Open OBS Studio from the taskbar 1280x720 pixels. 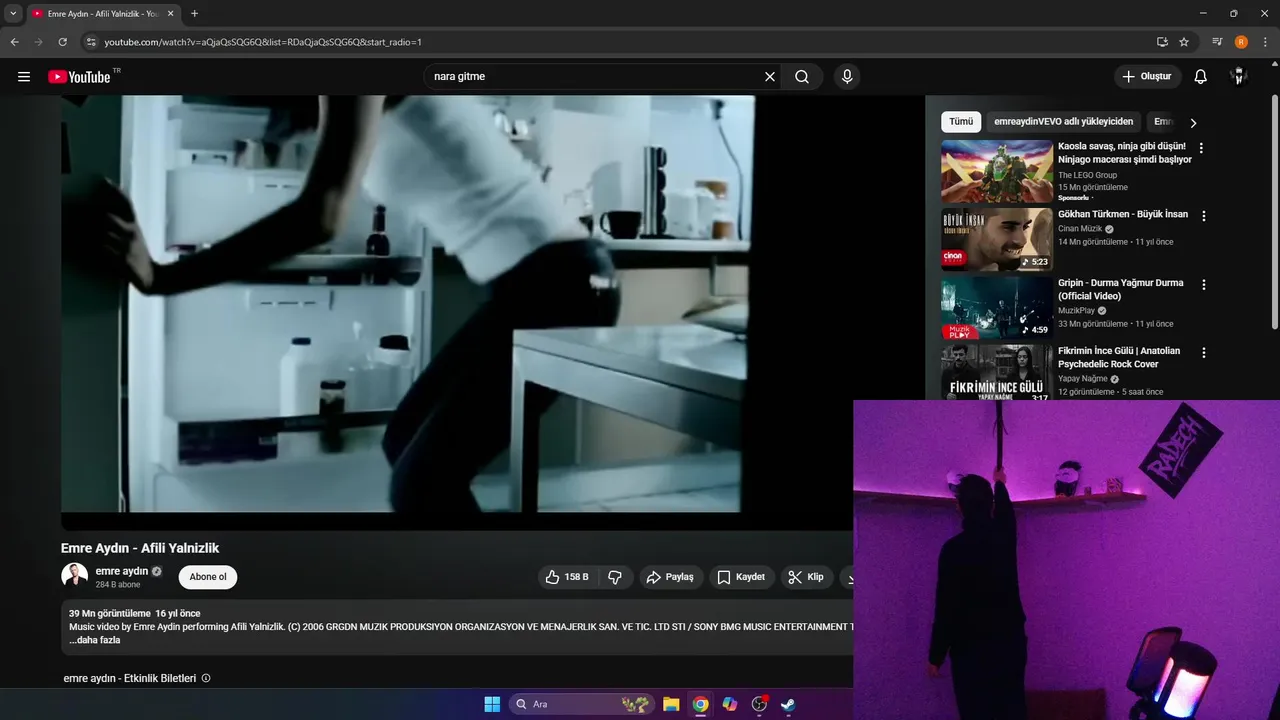click(x=759, y=704)
